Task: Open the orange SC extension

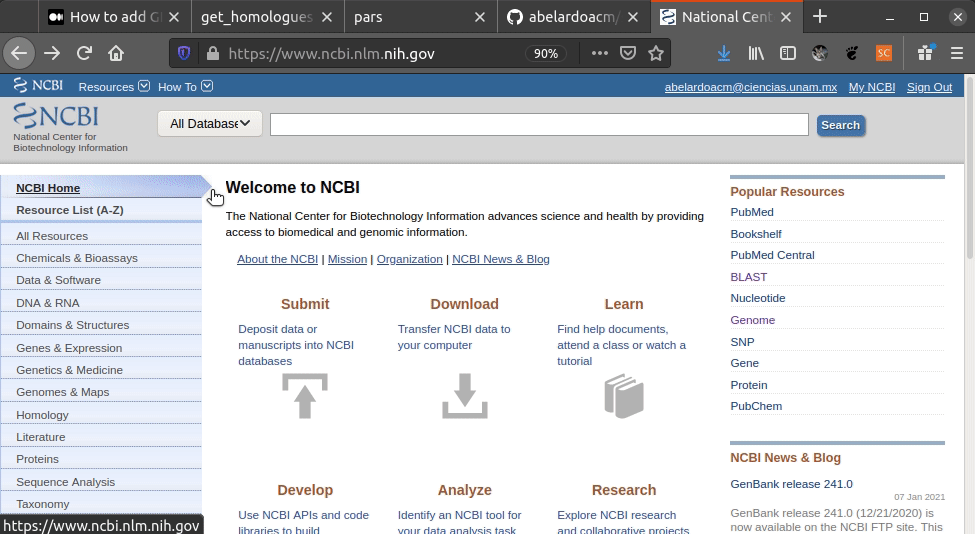Action: click(x=884, y=53)
